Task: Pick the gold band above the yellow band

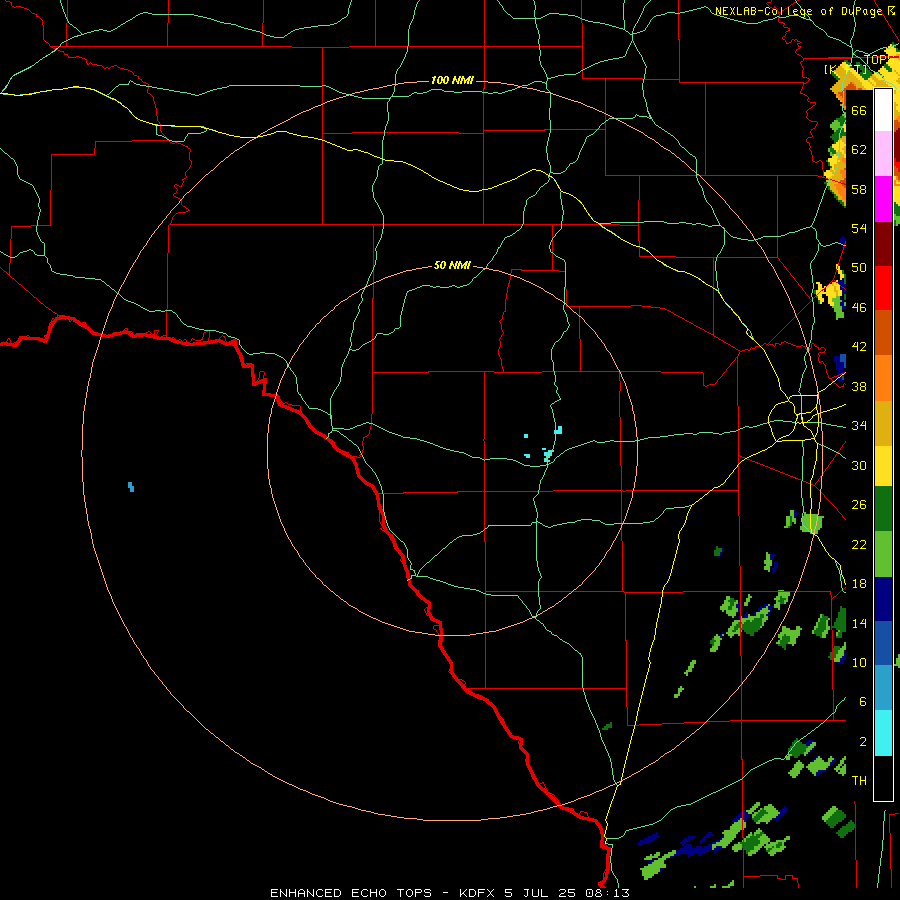Action: tap(883, 424)
